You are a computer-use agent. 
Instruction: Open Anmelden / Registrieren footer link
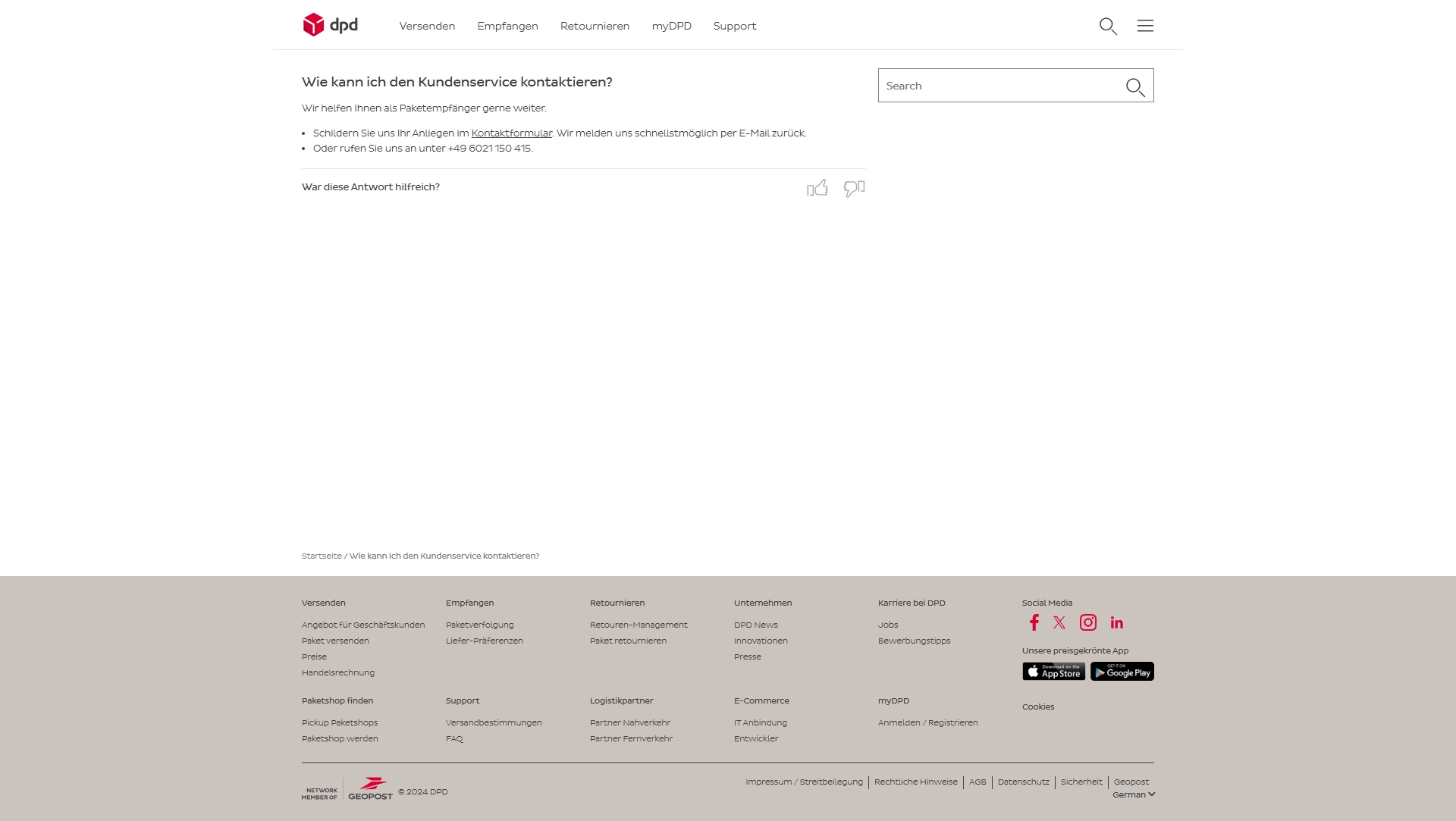(927, 722)
